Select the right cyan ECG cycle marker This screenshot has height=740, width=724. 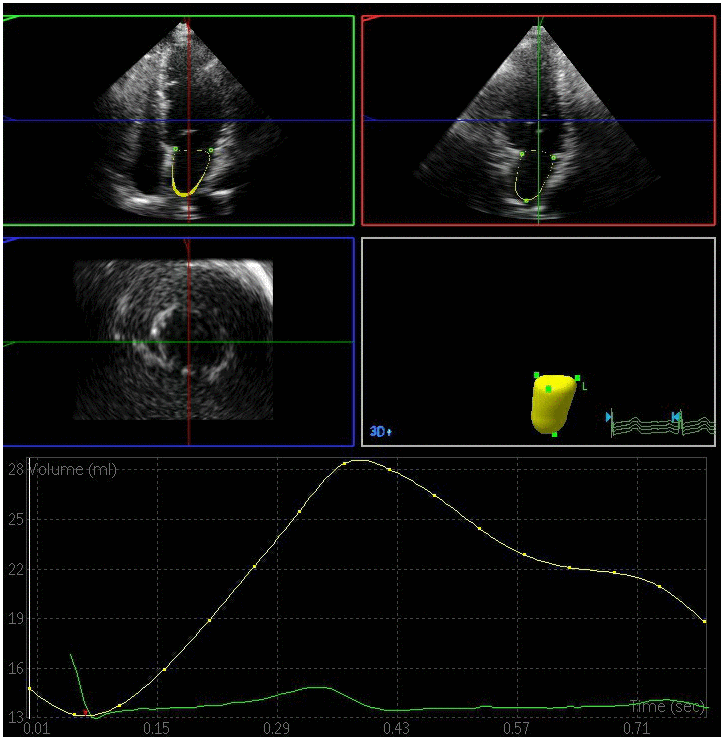(677, 417)
